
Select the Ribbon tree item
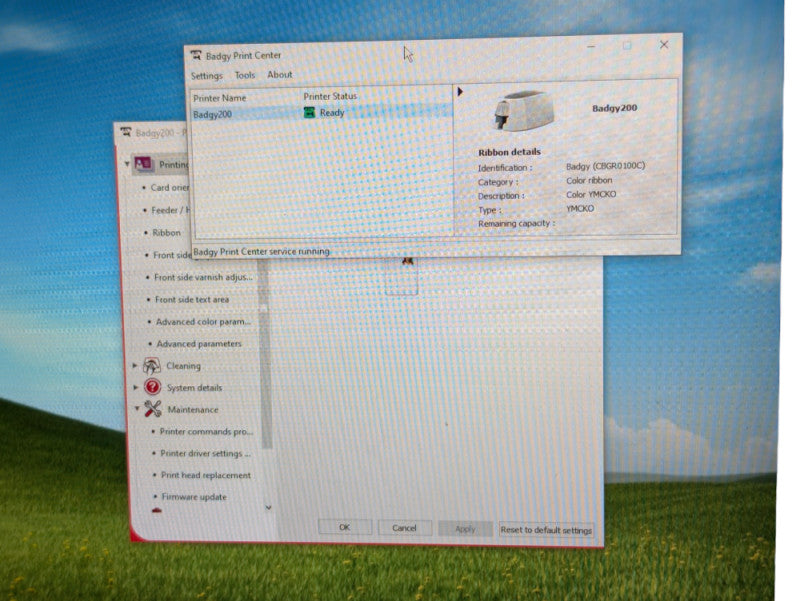[x=166, y=233]
